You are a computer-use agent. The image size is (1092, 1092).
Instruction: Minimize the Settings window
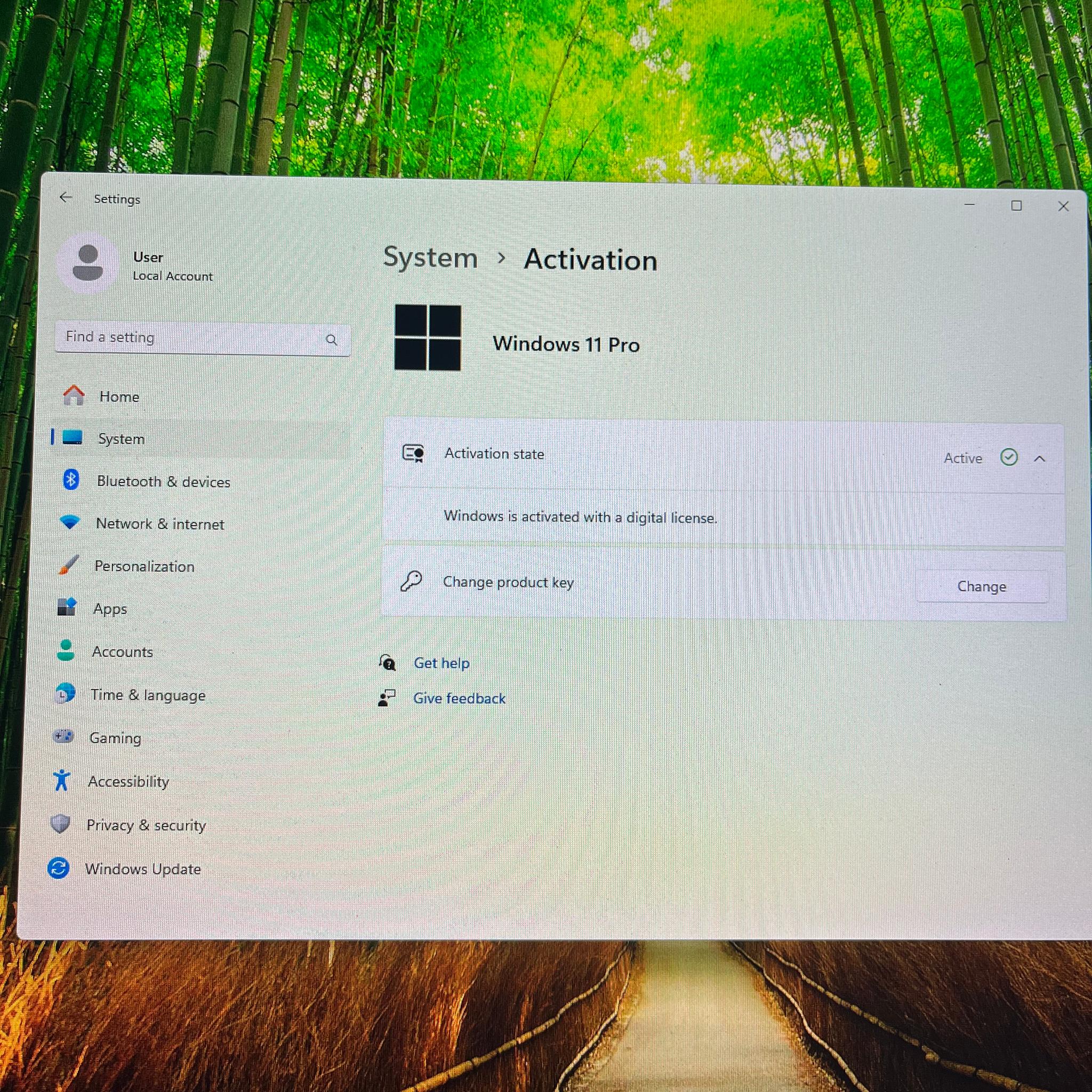970,204
